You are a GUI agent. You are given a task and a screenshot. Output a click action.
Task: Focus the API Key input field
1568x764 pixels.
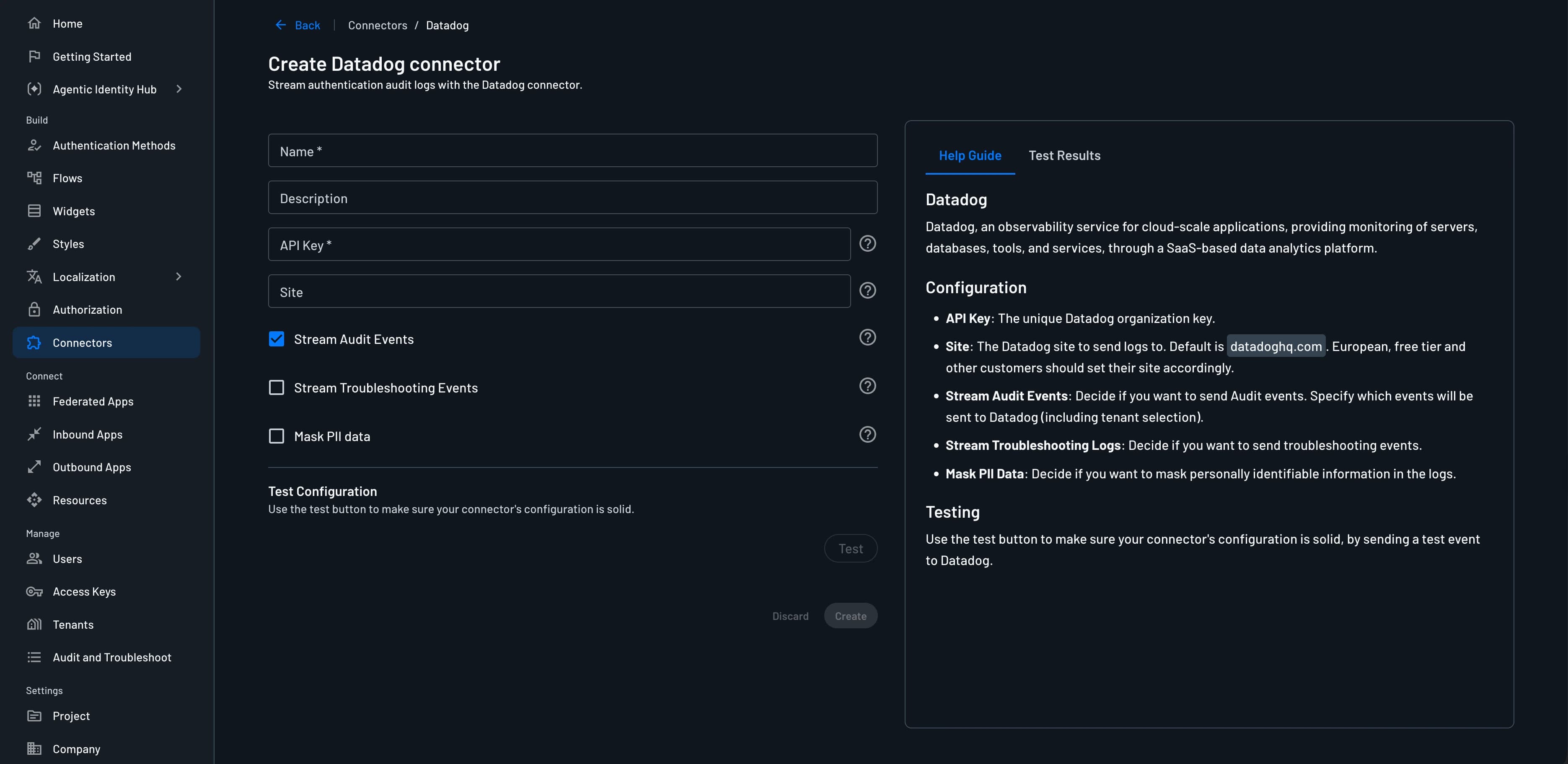coord(559,245)
